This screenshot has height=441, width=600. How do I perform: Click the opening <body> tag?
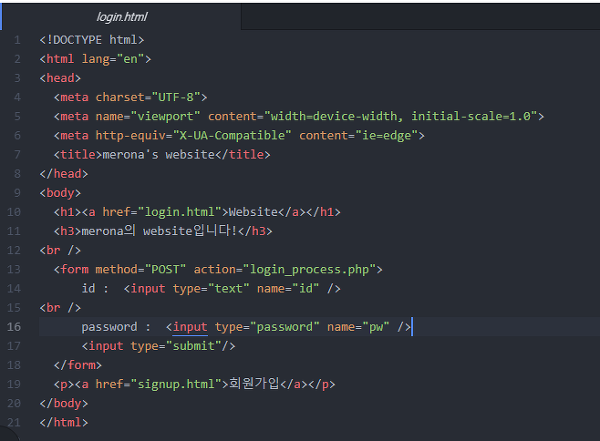click(x=60, y=193)
